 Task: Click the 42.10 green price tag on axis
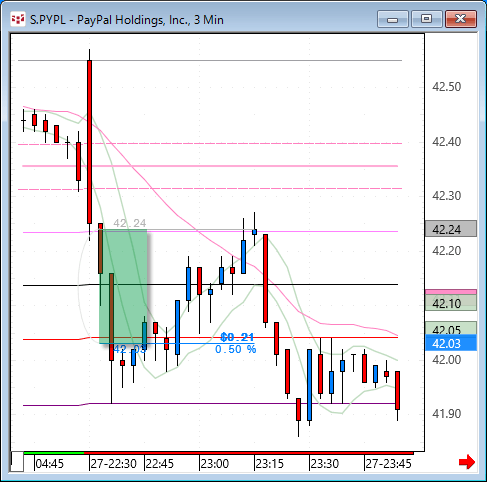click(x=451, y=303)
